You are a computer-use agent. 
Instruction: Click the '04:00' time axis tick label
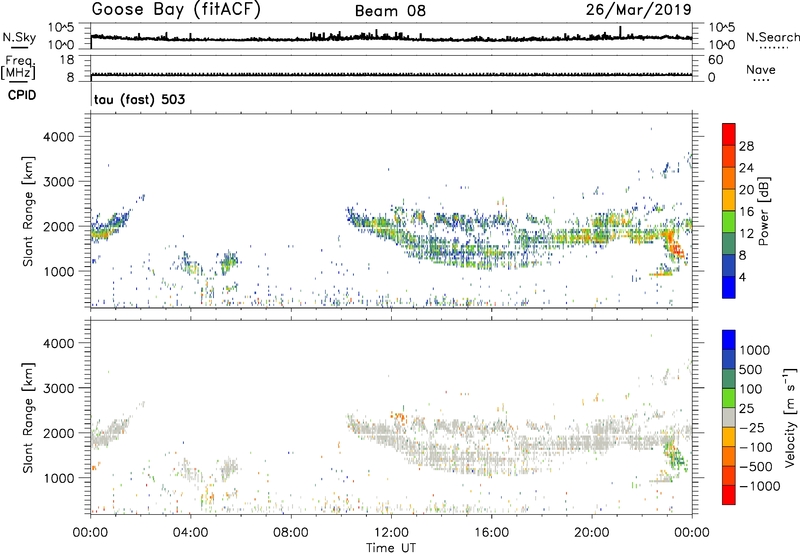click(190, 533)
